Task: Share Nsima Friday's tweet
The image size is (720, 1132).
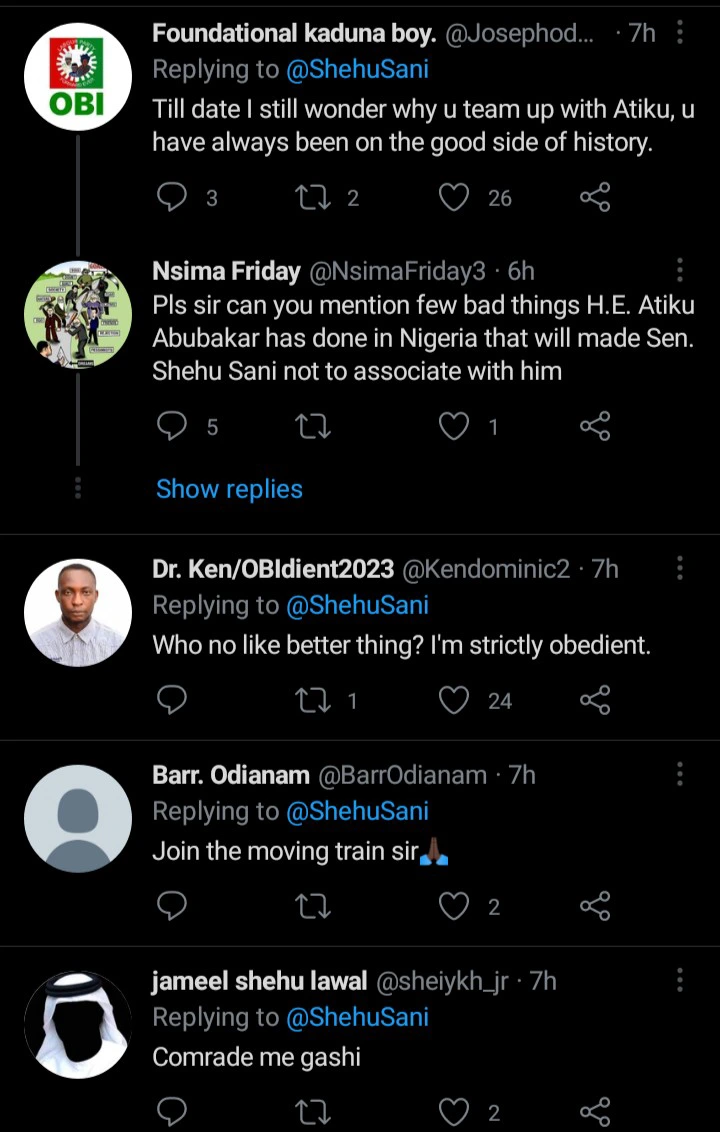Action: coord(595,427)
